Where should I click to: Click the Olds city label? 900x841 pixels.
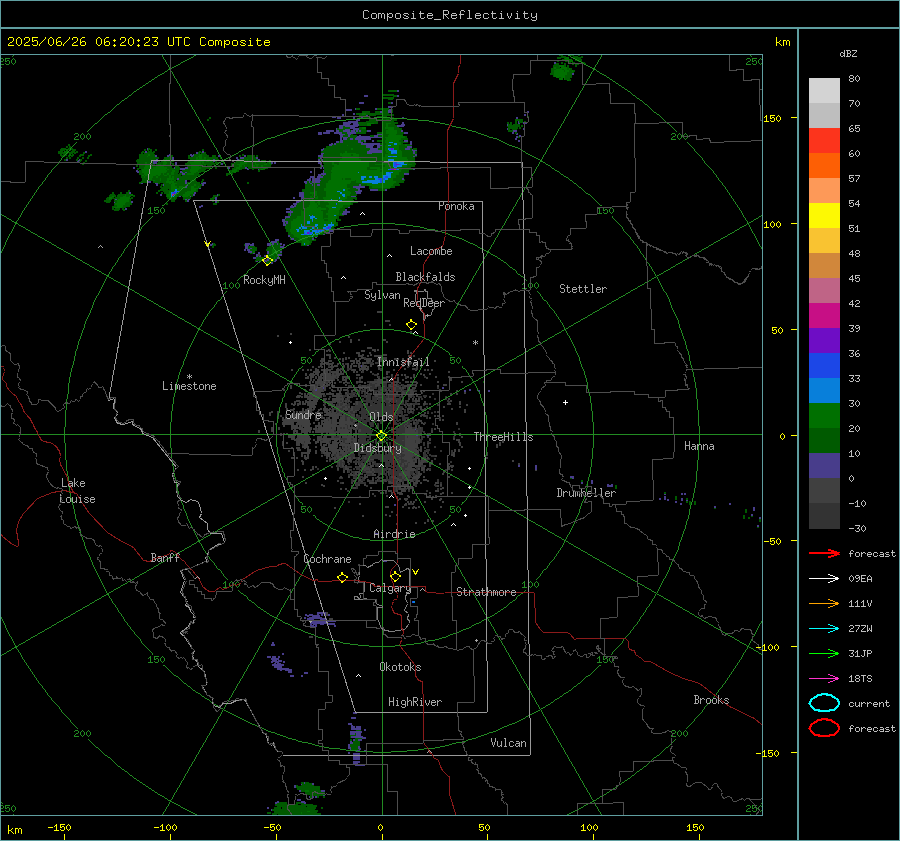[x=381, y=417]
